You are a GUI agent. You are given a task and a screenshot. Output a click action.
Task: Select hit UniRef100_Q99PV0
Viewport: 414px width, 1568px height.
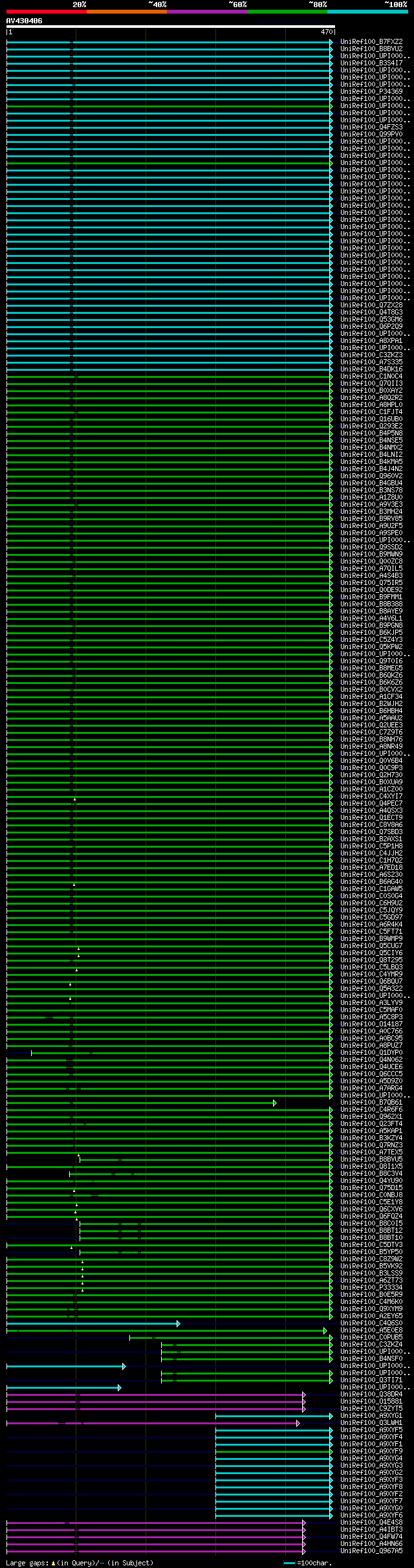pyautogui.click(x=371, y=134)
